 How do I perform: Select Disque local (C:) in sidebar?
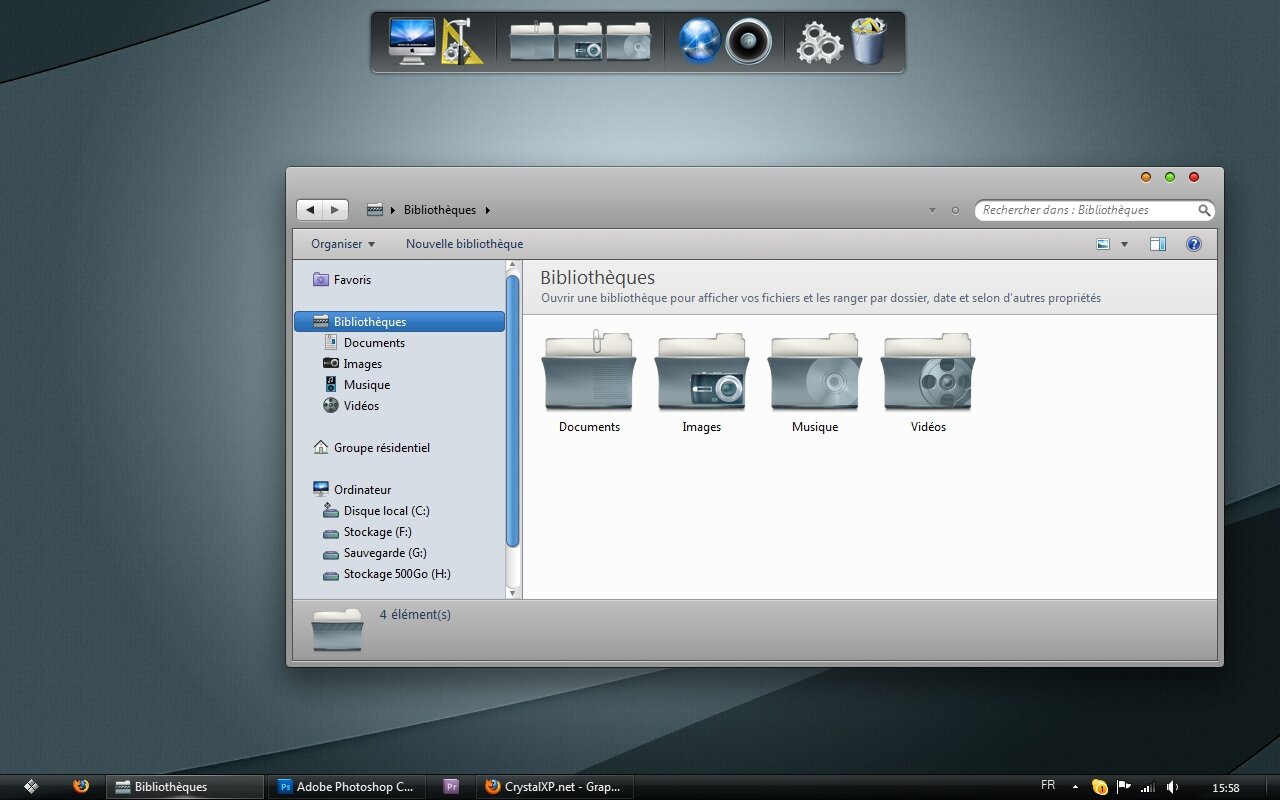click(x=386, y=511)
